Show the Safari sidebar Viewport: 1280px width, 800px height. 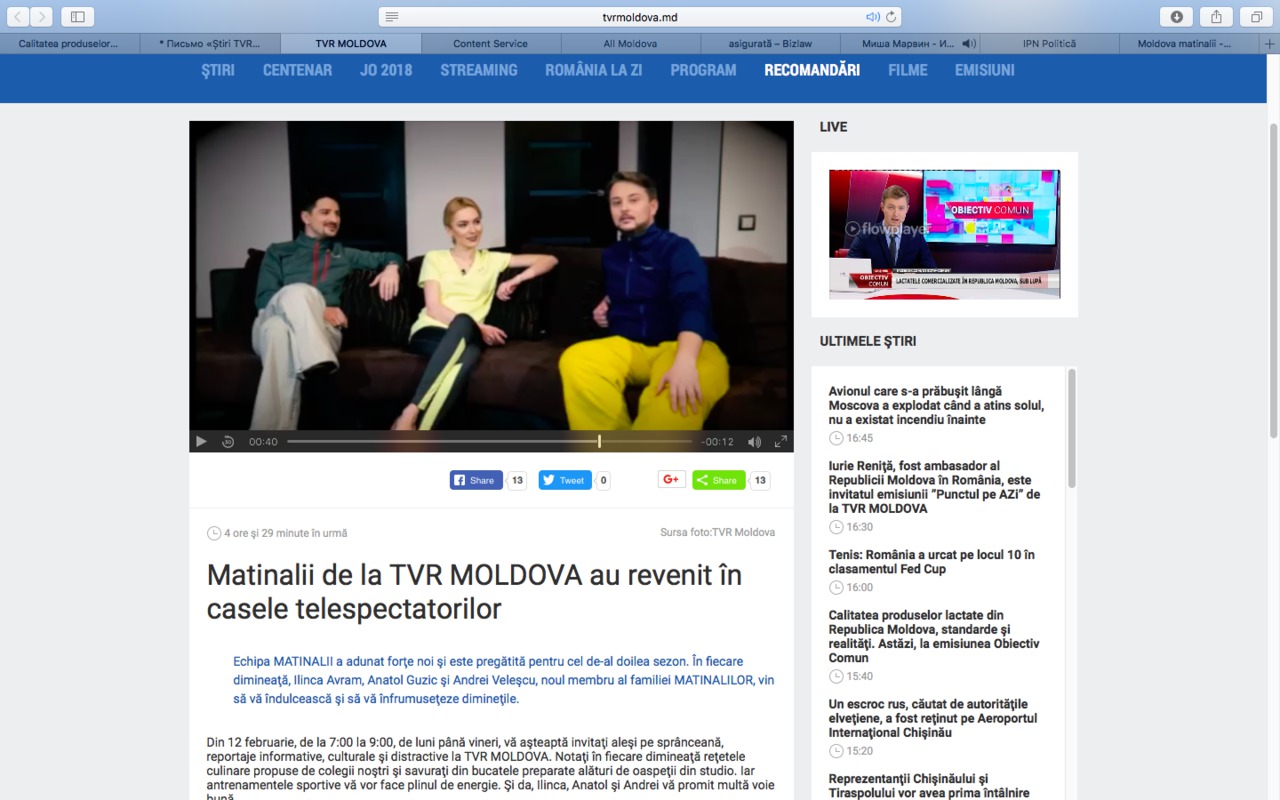click(77, 17)
